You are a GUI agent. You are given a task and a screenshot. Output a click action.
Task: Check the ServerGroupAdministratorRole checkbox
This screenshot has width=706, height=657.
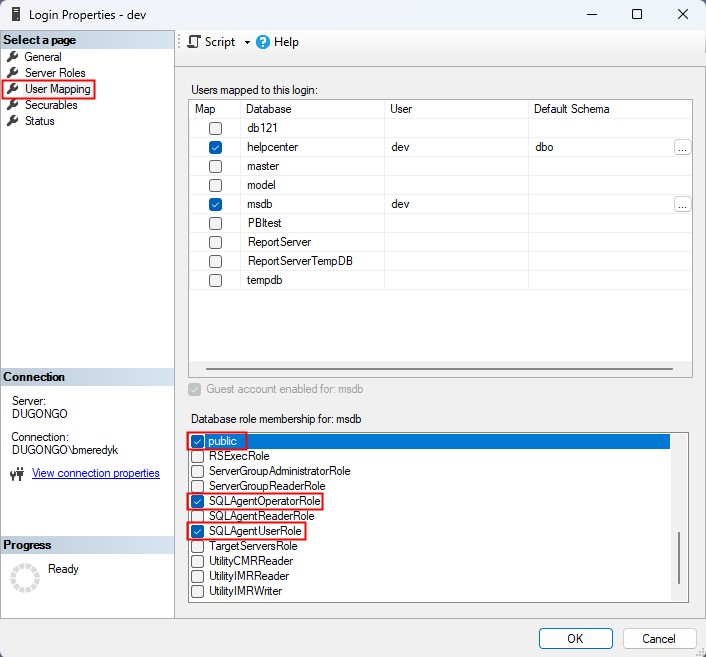(197, 471)
